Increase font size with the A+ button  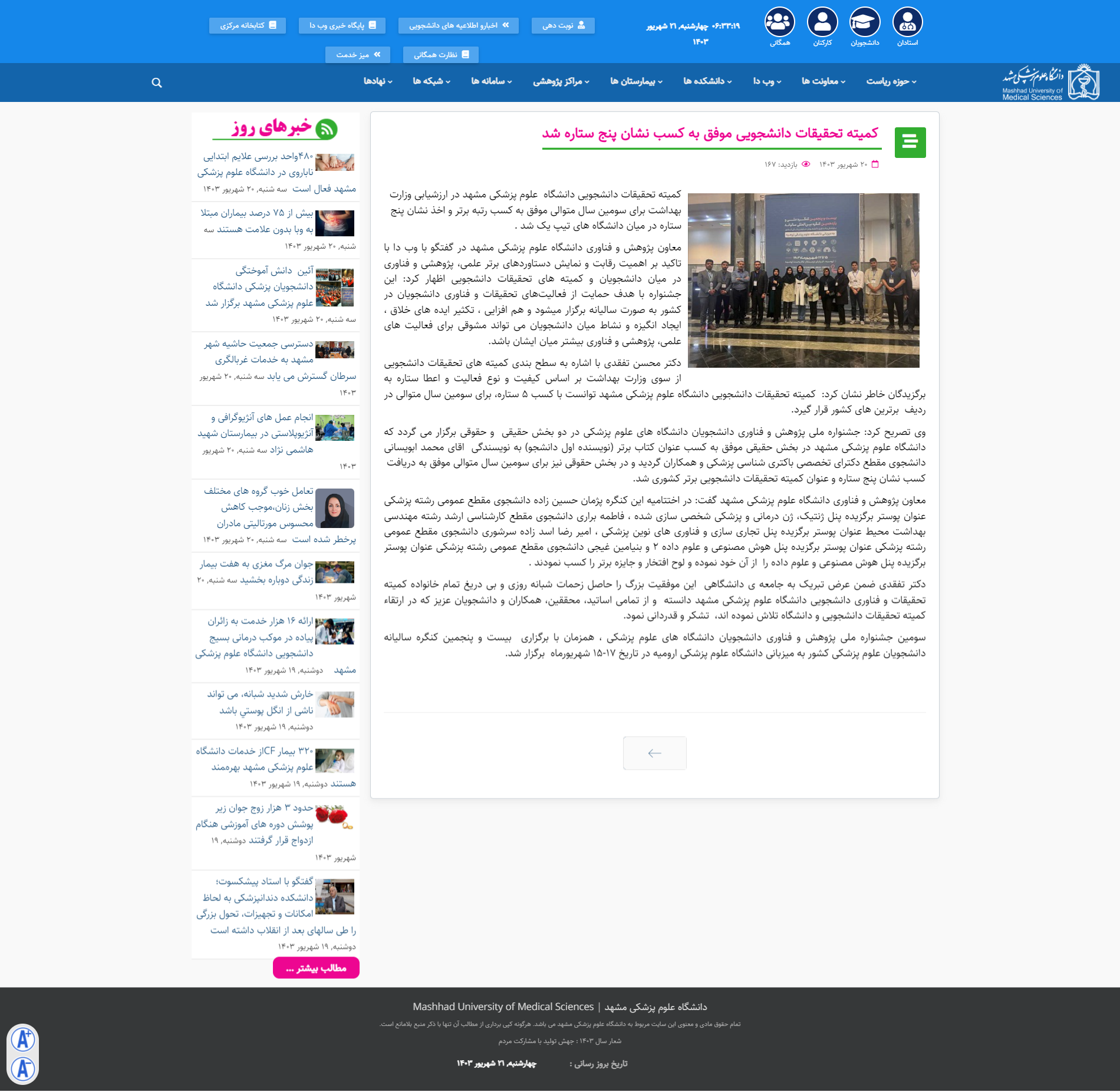[x=24, y=1040]
